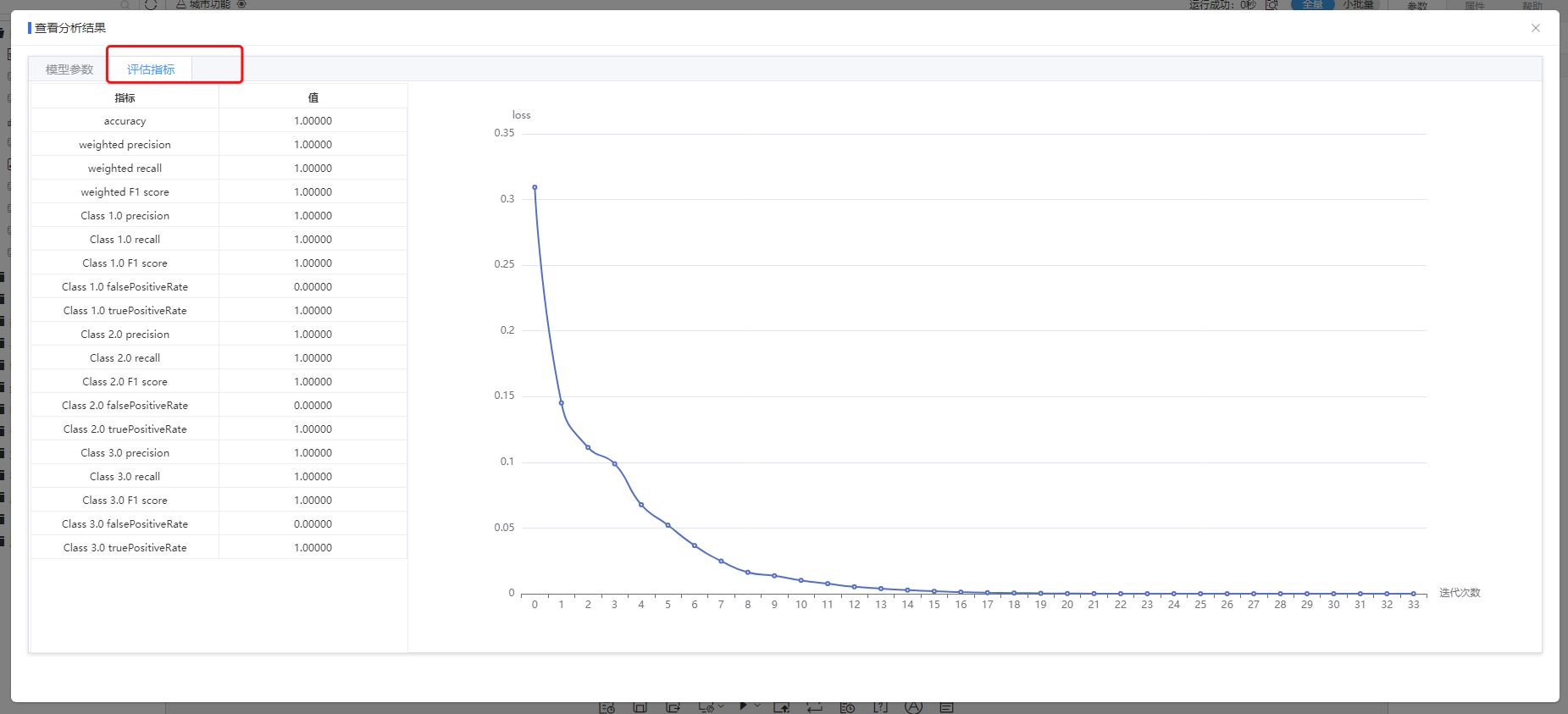The image size is (1568, 714).
Task: Select the Class 2.0 truePositiveRate cell
Action: pos(125,429)
